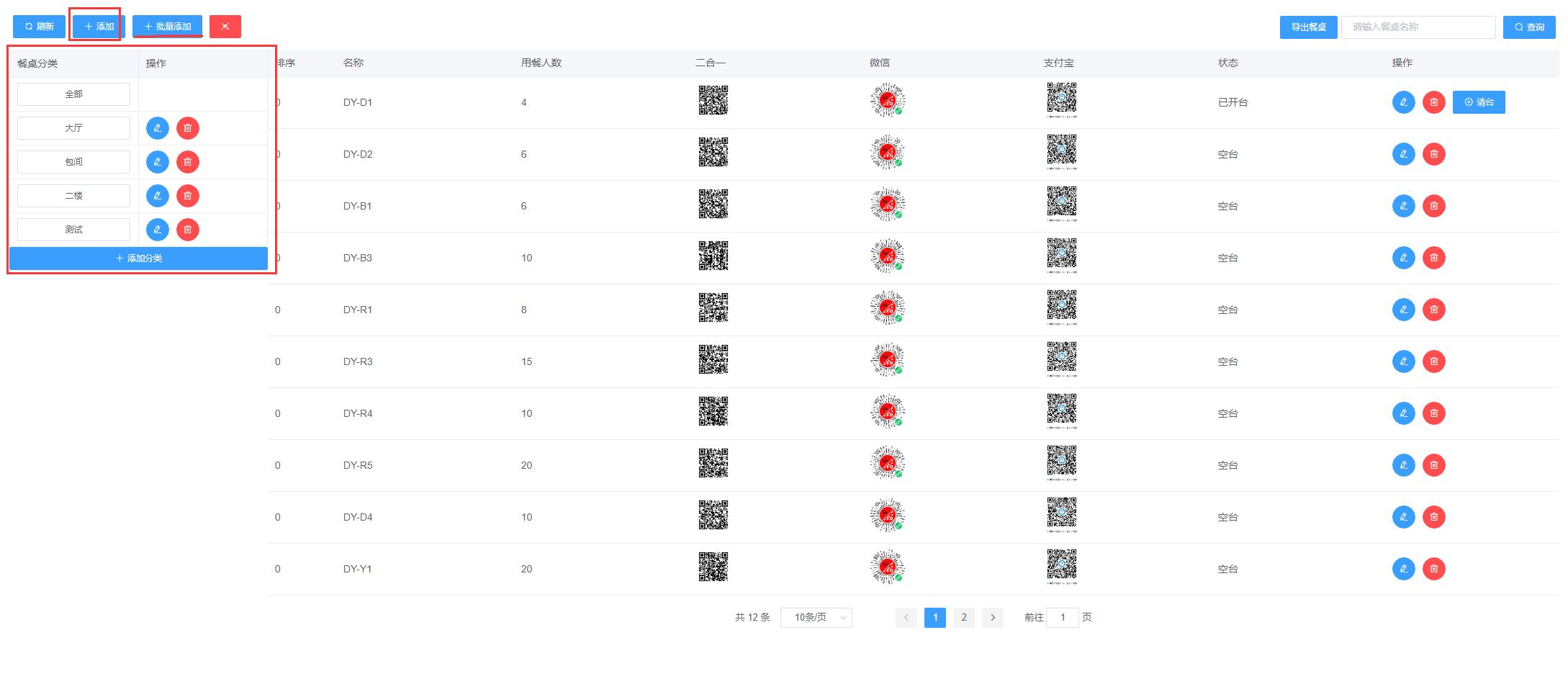Click the 用餐人数 column header
Screen dimensions: 1568x697
(541, 63)
